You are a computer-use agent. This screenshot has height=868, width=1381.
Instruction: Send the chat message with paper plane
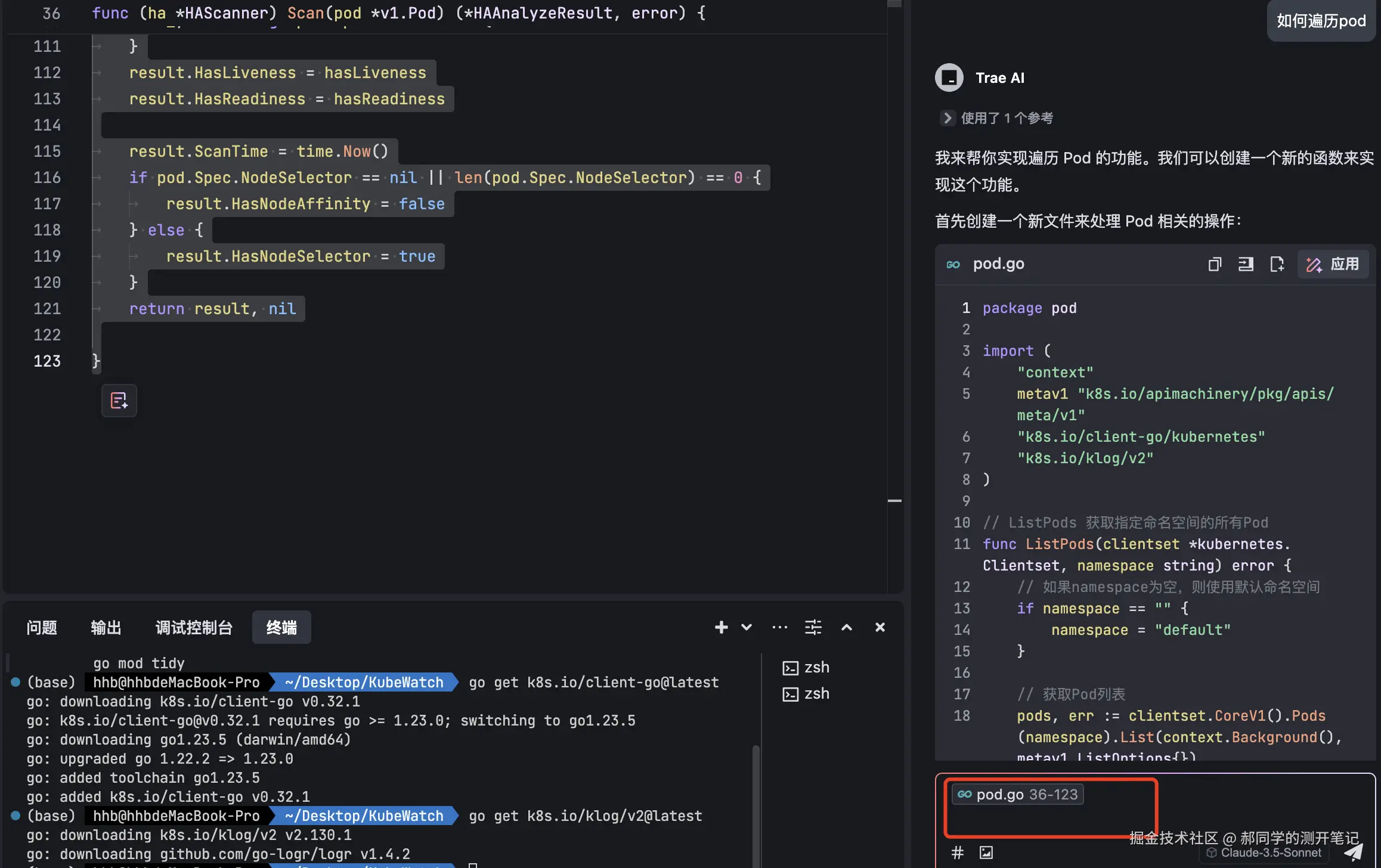pos(1353,852)
